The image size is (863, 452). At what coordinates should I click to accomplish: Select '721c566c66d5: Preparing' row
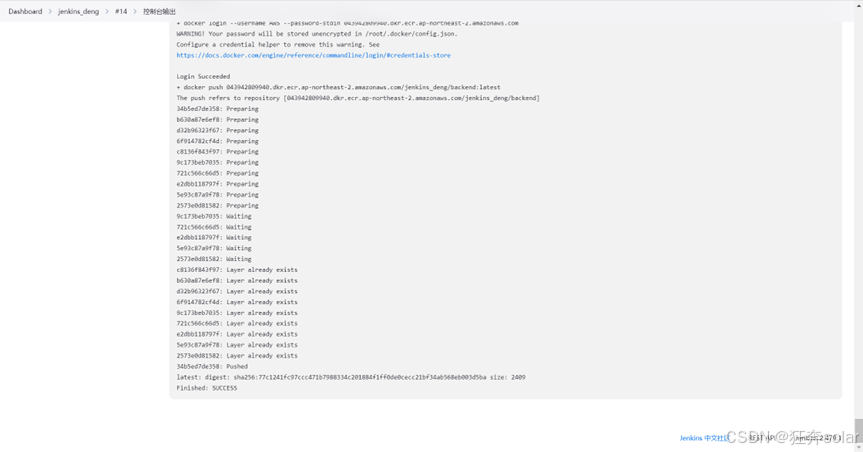[217, 173]
